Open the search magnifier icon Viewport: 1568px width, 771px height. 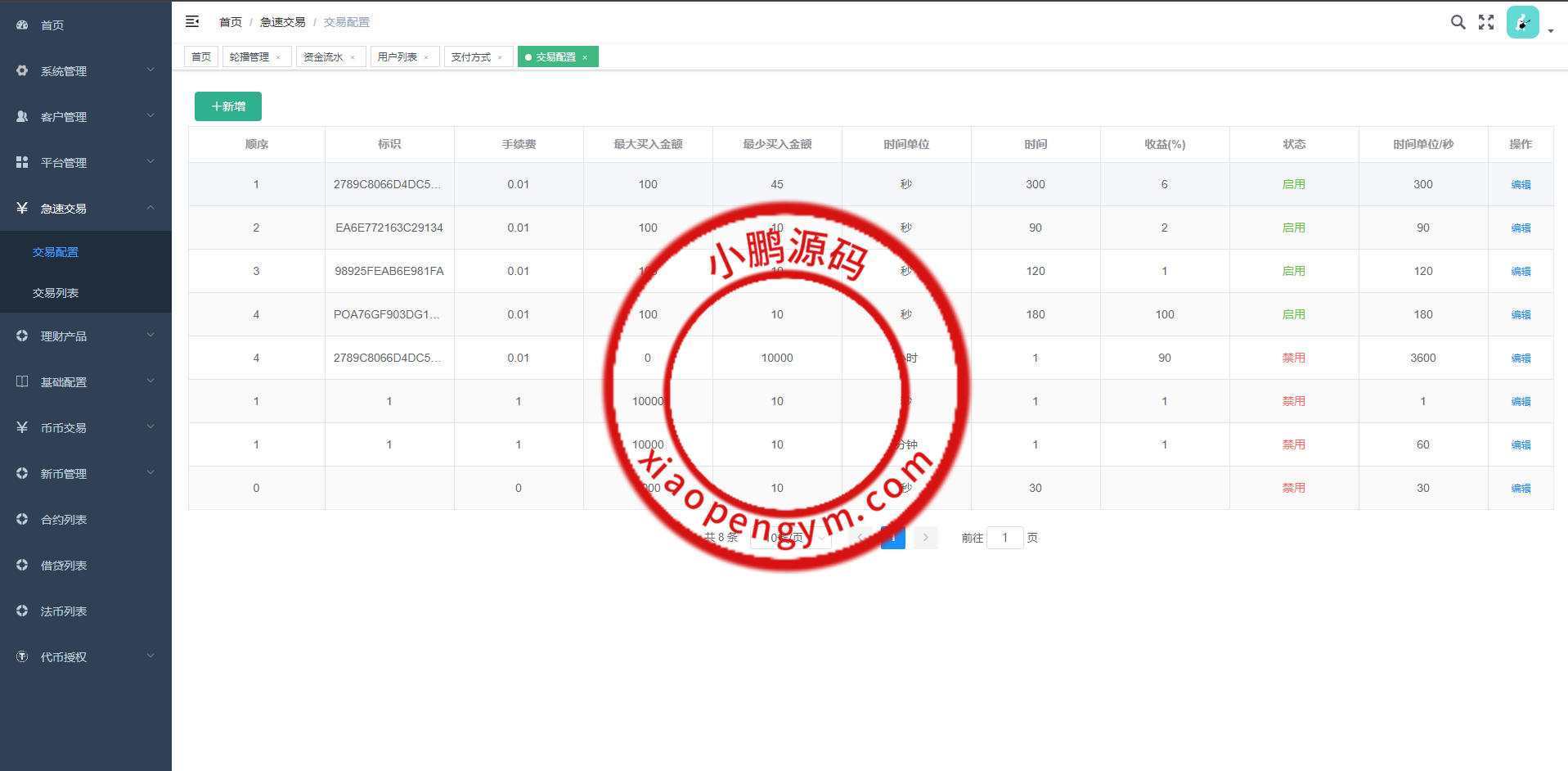(1458, 22)
